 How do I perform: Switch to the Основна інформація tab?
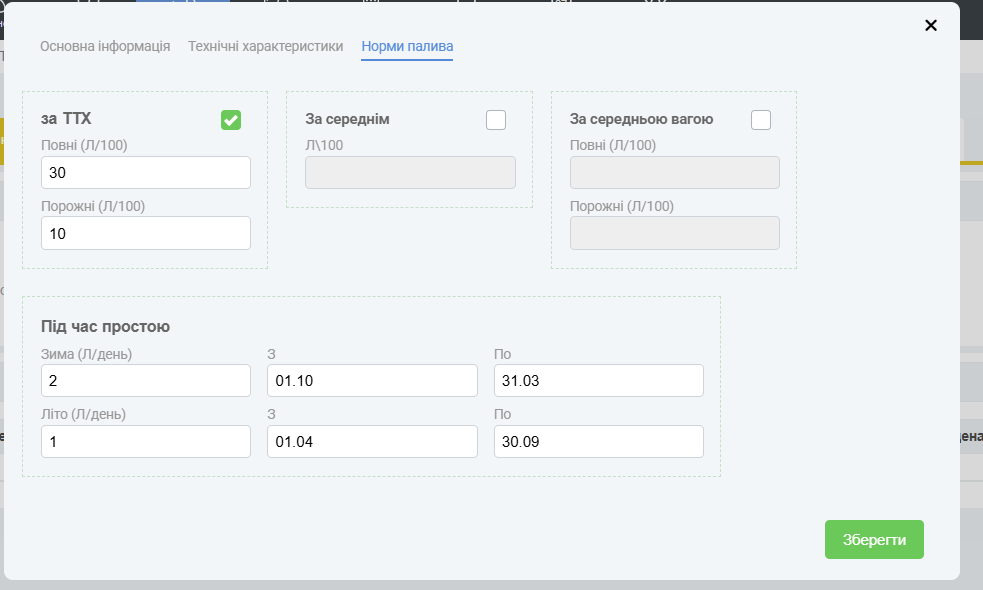coord(105,46)
